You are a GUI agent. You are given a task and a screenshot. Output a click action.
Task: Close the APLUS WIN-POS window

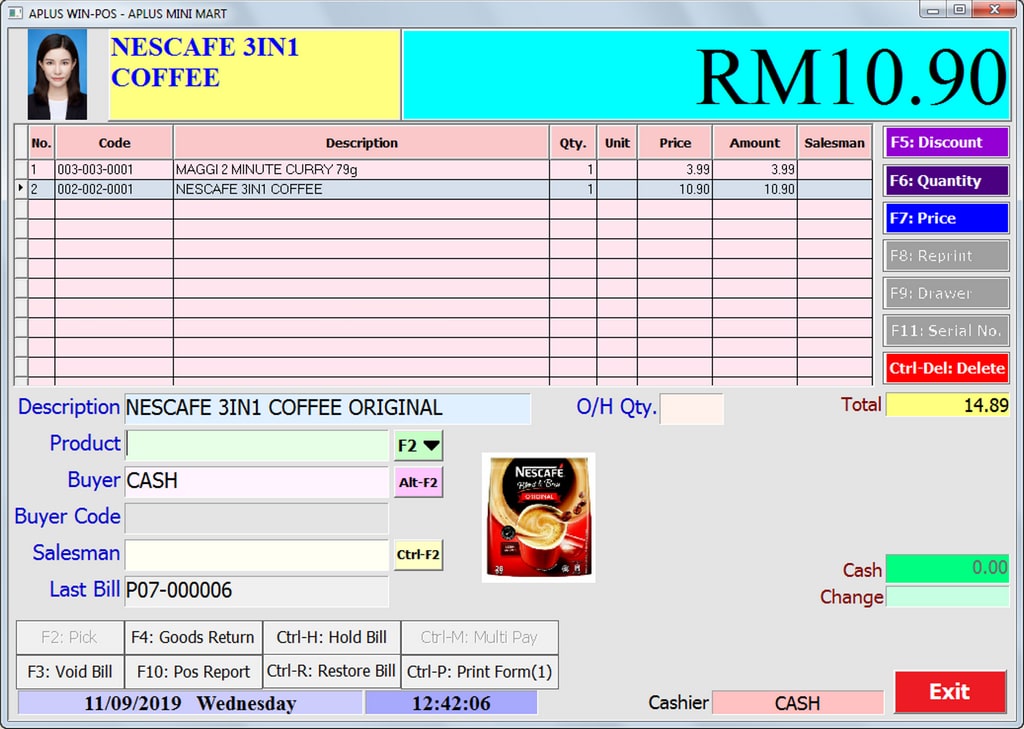(995, 10)
